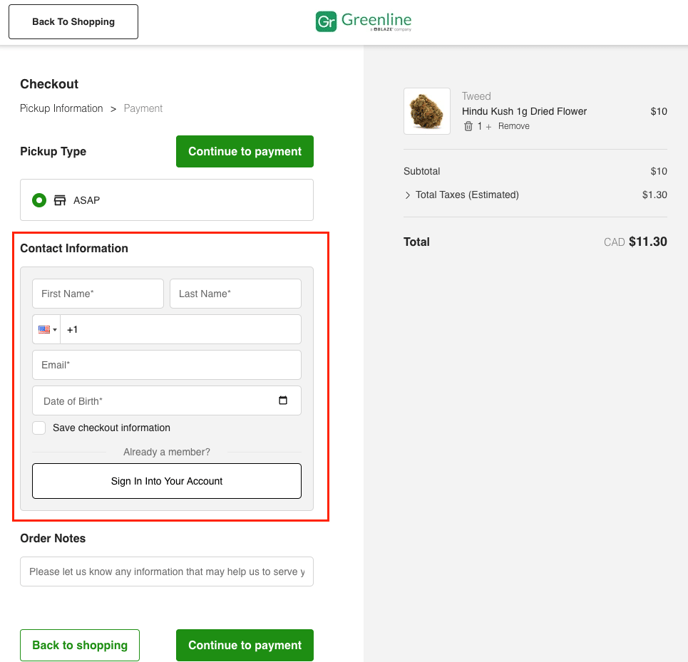The height and width of the screenshot is (662, 688).
Task: Check the Save checkout information box
Action: pos(39,428)
